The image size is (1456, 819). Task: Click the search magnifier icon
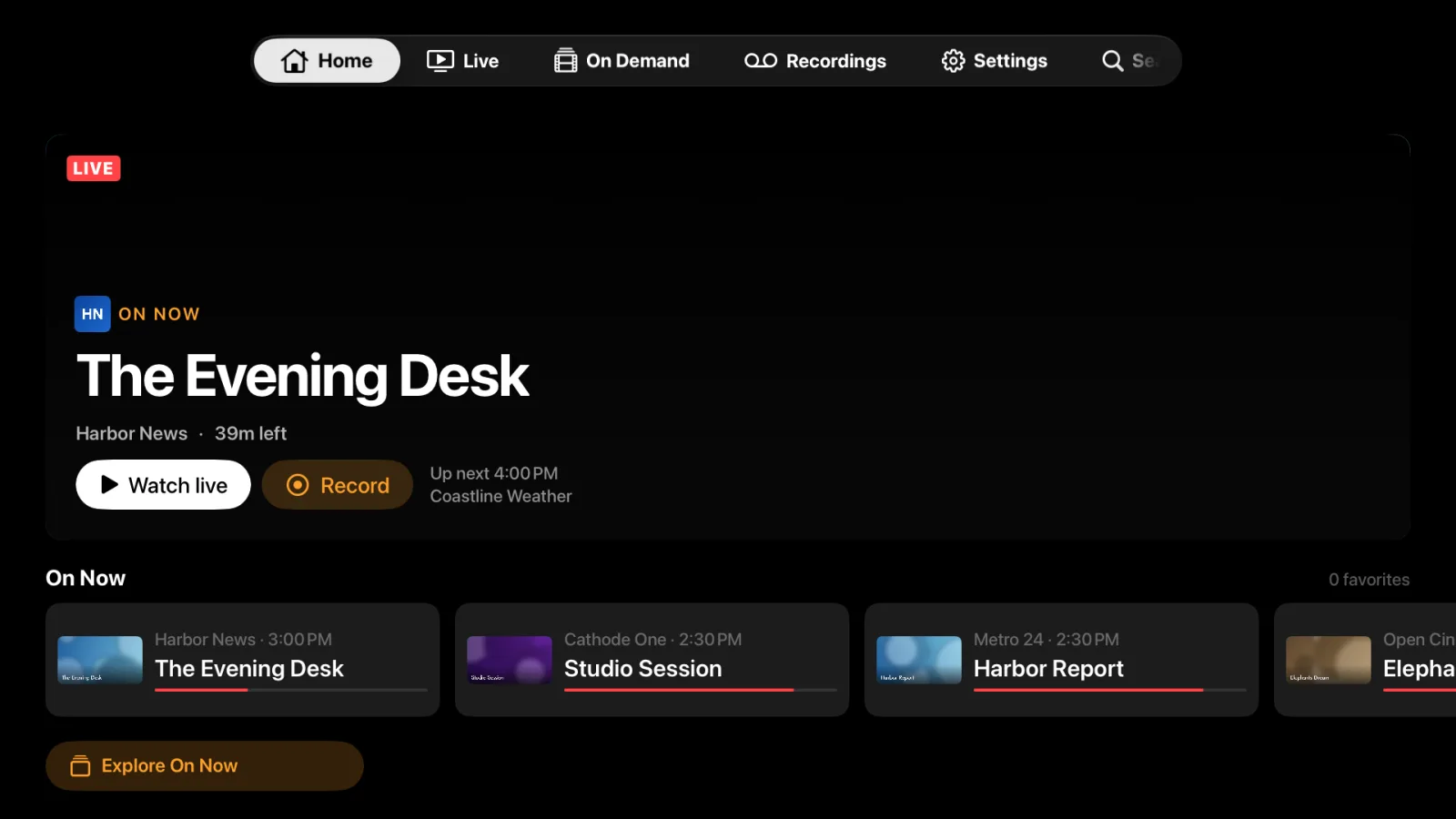[x=1112, y=61]
